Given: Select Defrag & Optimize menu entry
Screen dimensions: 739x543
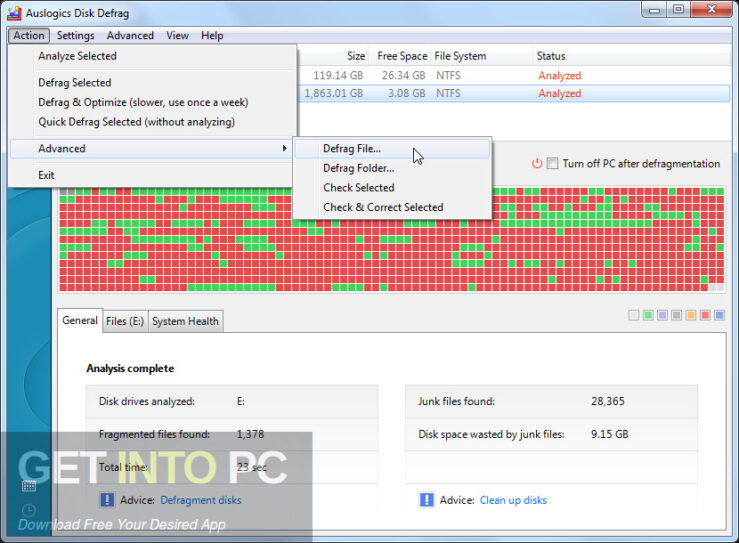Looking at the screenshot, I should pyautogui.click(x=153, y=102).
